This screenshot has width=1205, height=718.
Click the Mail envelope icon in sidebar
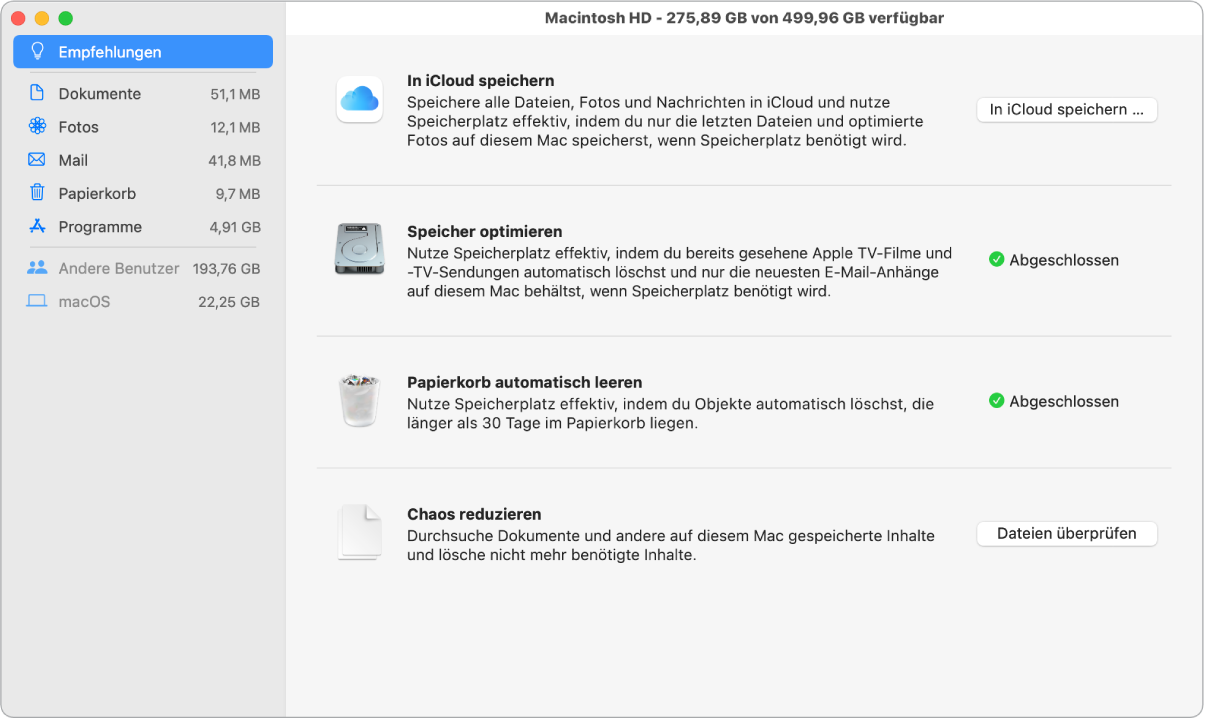[38, 159]
